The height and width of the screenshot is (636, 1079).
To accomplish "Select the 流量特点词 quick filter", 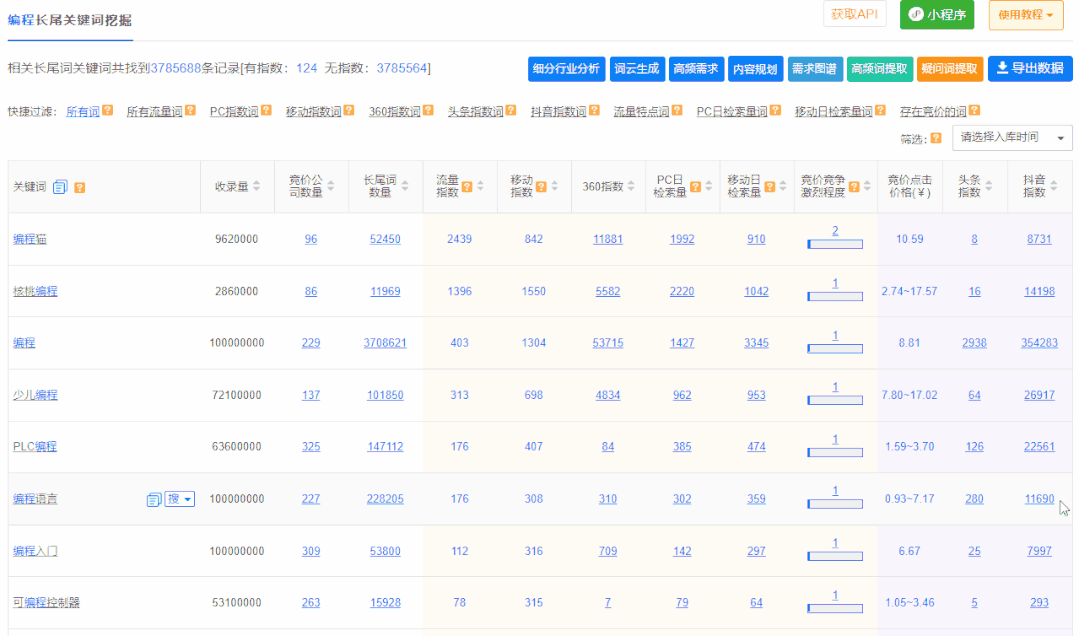I will pyautogui.click(x=641, y=112).
